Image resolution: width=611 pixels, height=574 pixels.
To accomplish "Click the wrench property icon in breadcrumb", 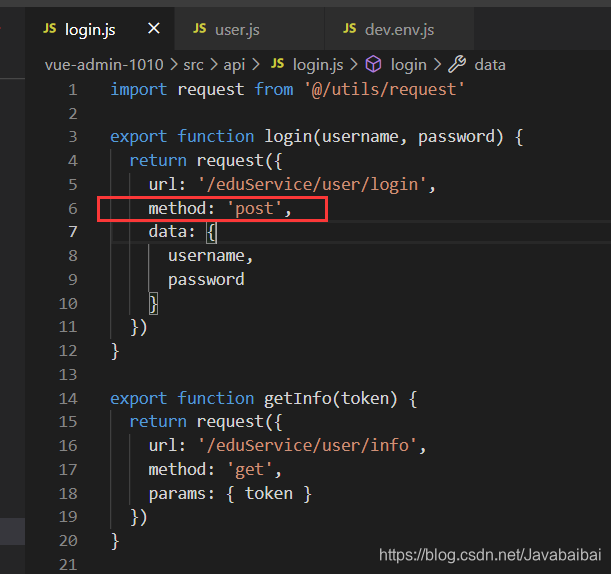I will [457, 64].
